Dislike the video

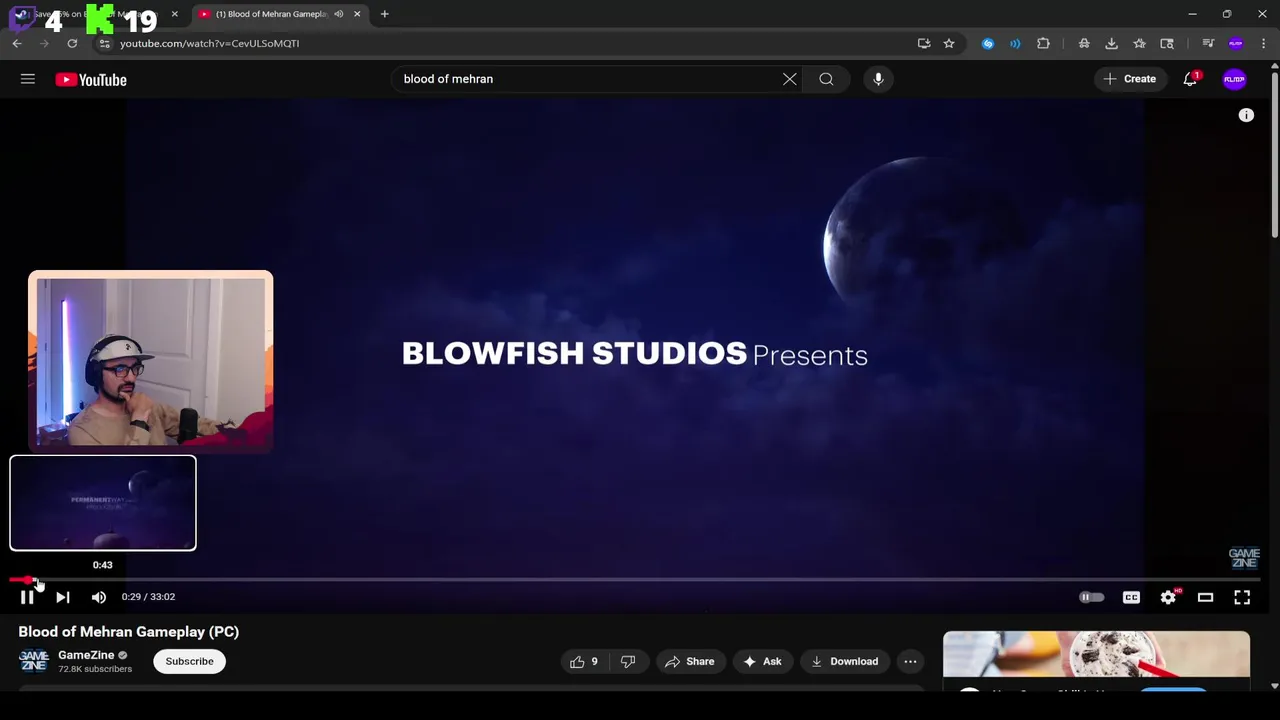(628, 661)
